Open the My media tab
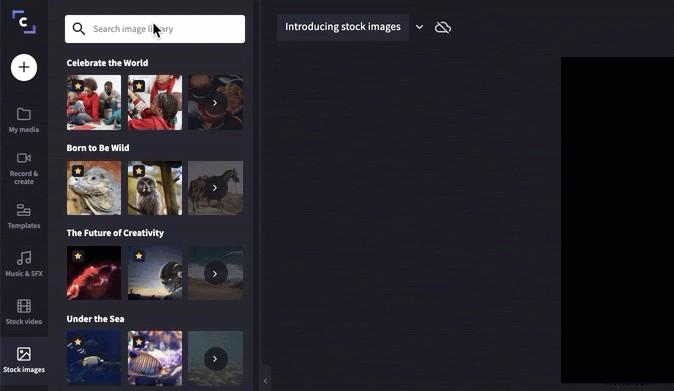This screenshot has height=391, width=674. tap(24, 120)
